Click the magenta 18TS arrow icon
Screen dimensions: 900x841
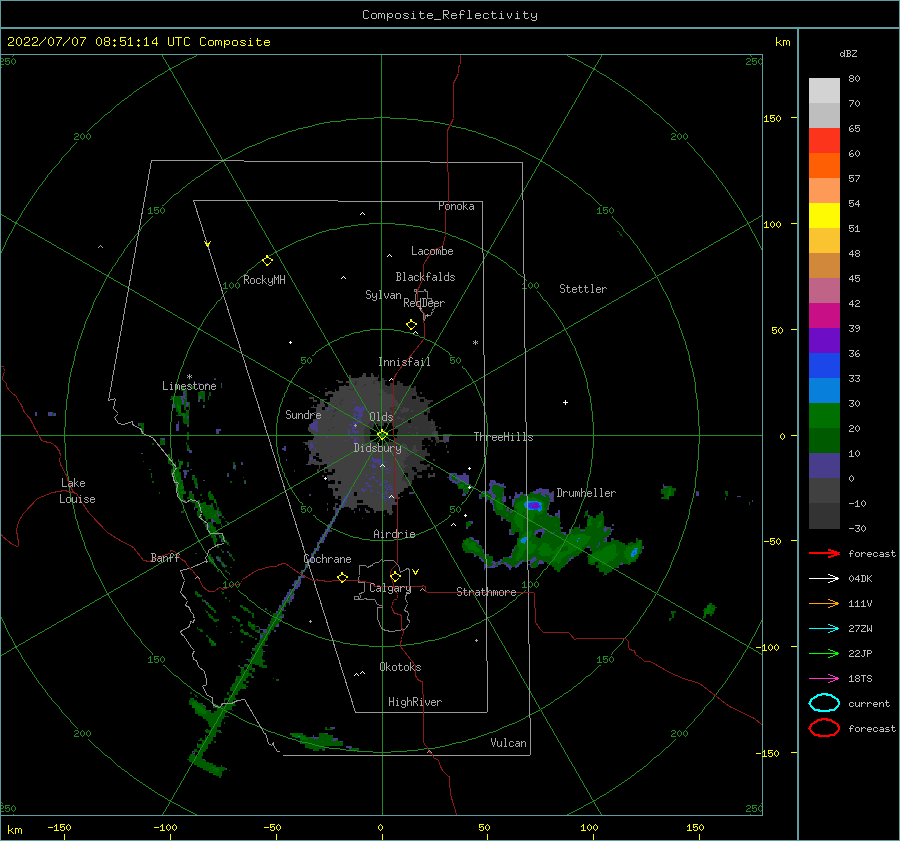824,679
